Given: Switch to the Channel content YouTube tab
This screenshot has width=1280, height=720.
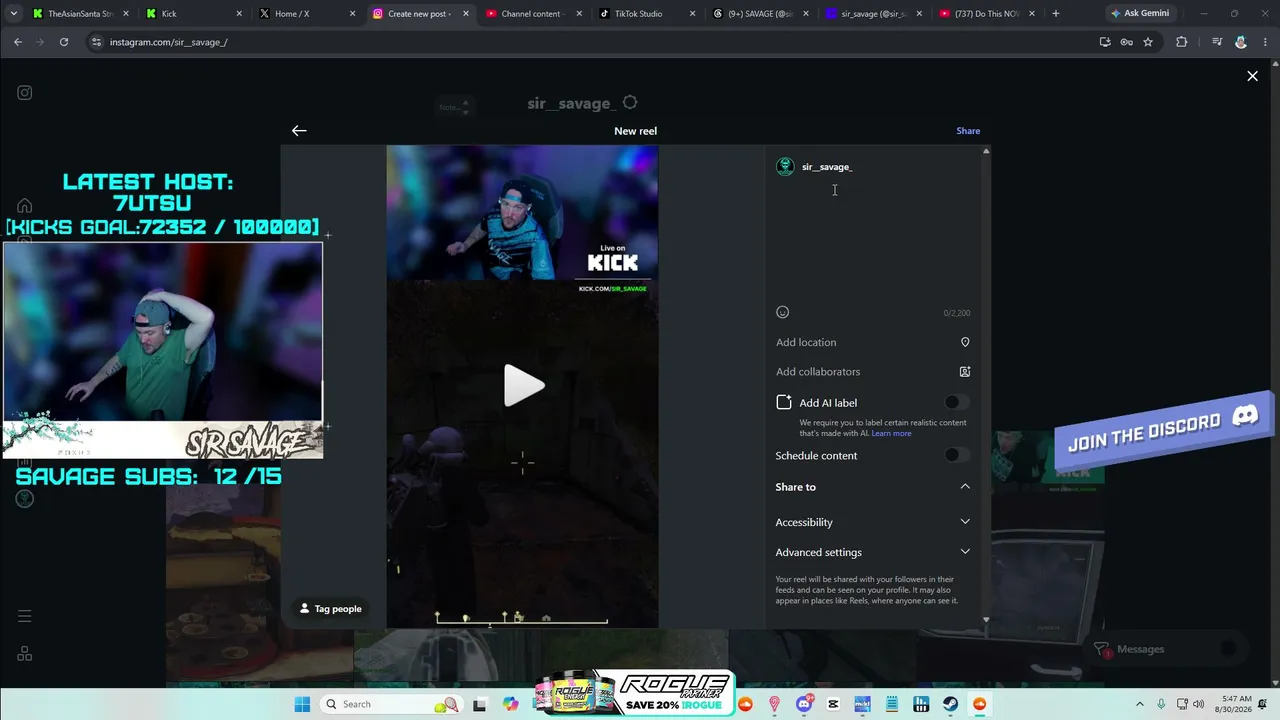Looking at the screenshot, I should 534,14.
